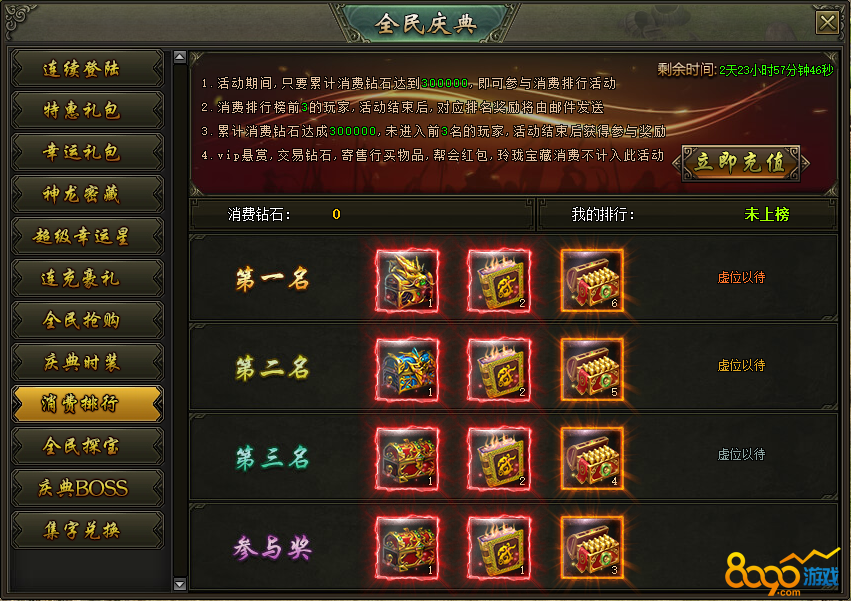
Task: Click the first place gold ingot chest reward
Action: pyautogui.click(x=592, y=281)
